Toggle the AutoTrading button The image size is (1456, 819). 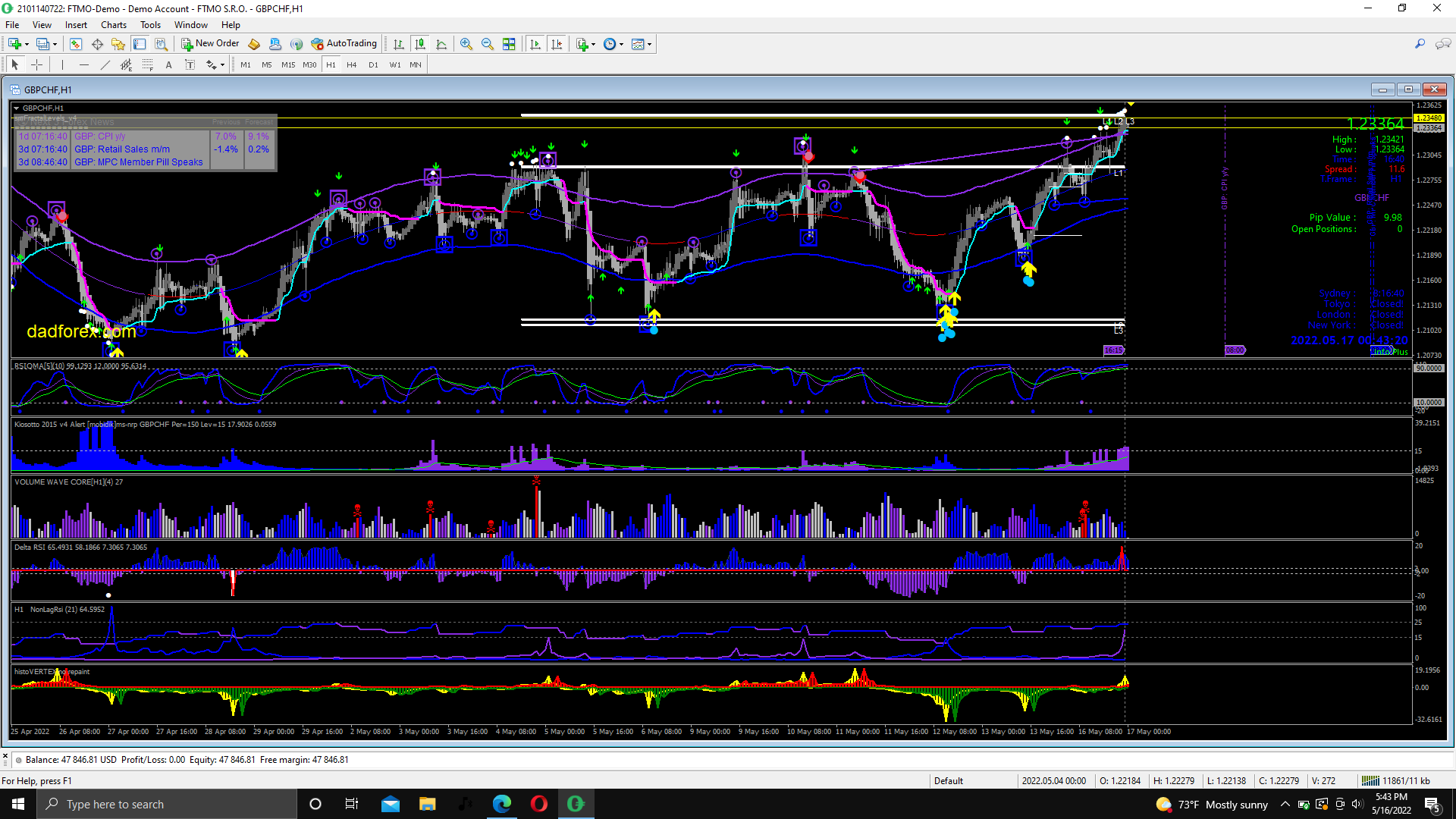(344, 43)
